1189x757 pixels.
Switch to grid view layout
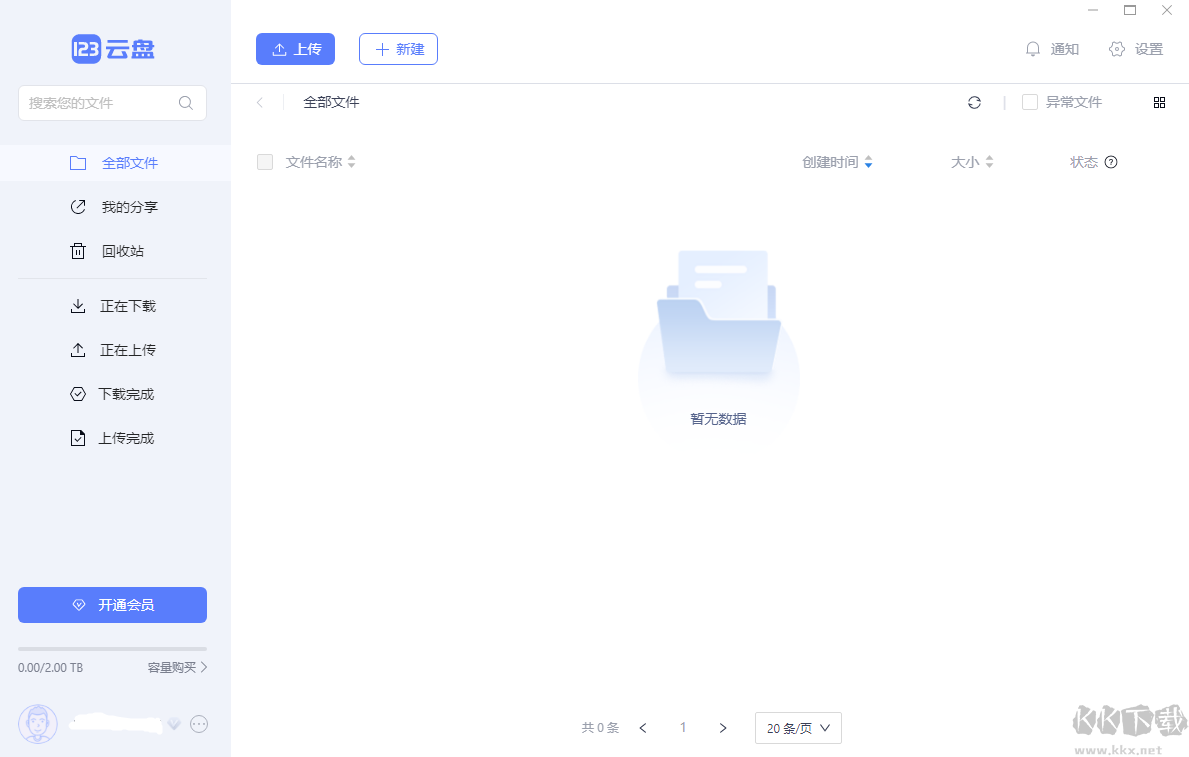(x=1159, y=102)
